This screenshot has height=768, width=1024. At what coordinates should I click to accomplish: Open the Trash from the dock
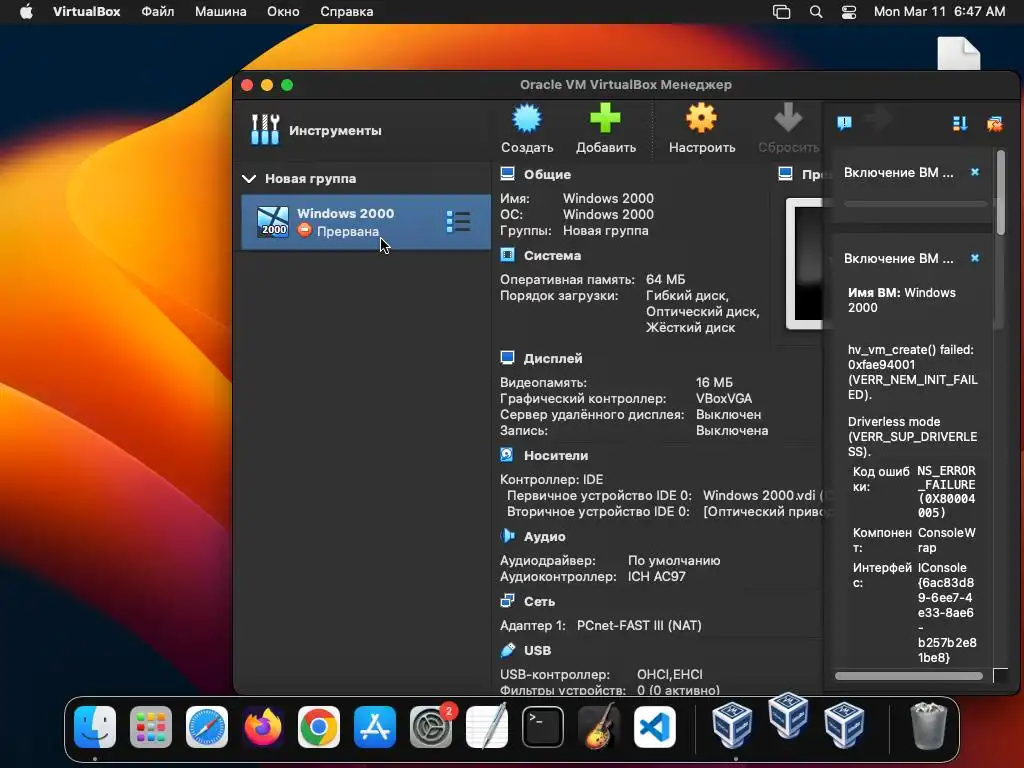click(928, 726)
